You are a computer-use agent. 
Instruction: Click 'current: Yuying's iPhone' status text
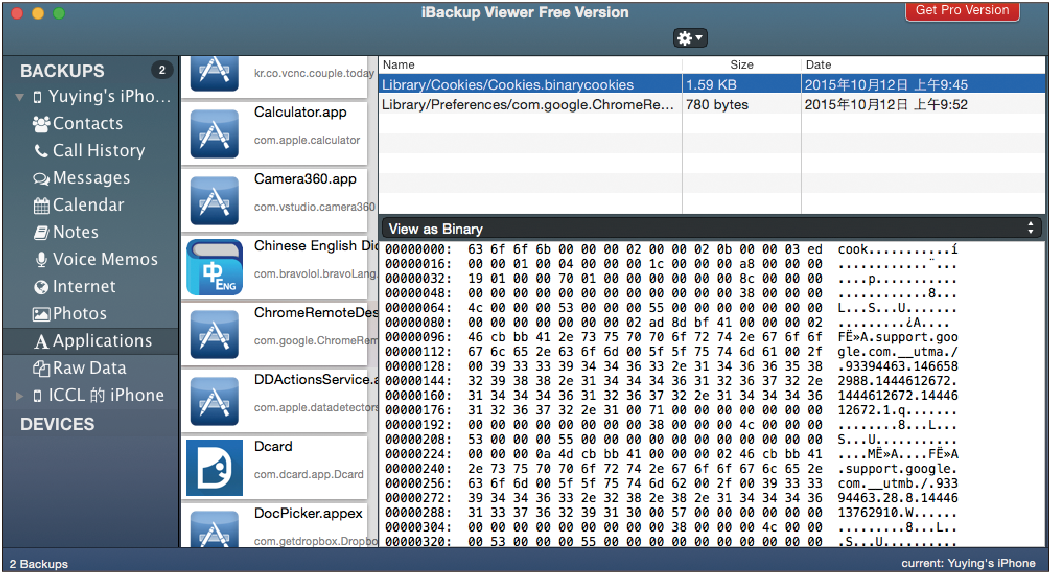pyautogui.click(x=968, y=564)
